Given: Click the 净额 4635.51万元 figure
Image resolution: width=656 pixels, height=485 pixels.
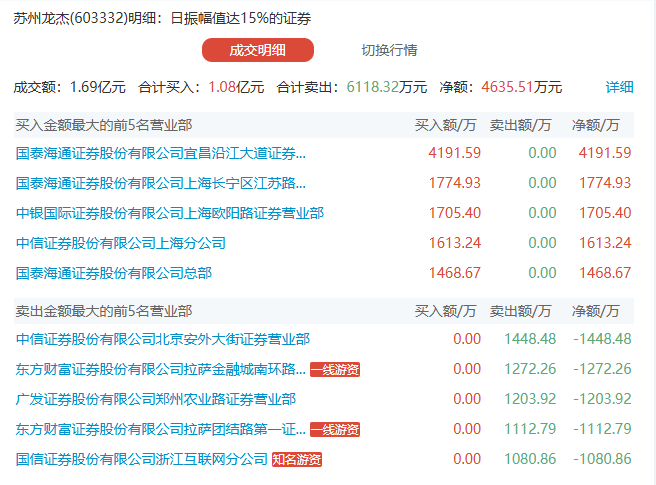Looking at the screenshot, I should [522, 87].
